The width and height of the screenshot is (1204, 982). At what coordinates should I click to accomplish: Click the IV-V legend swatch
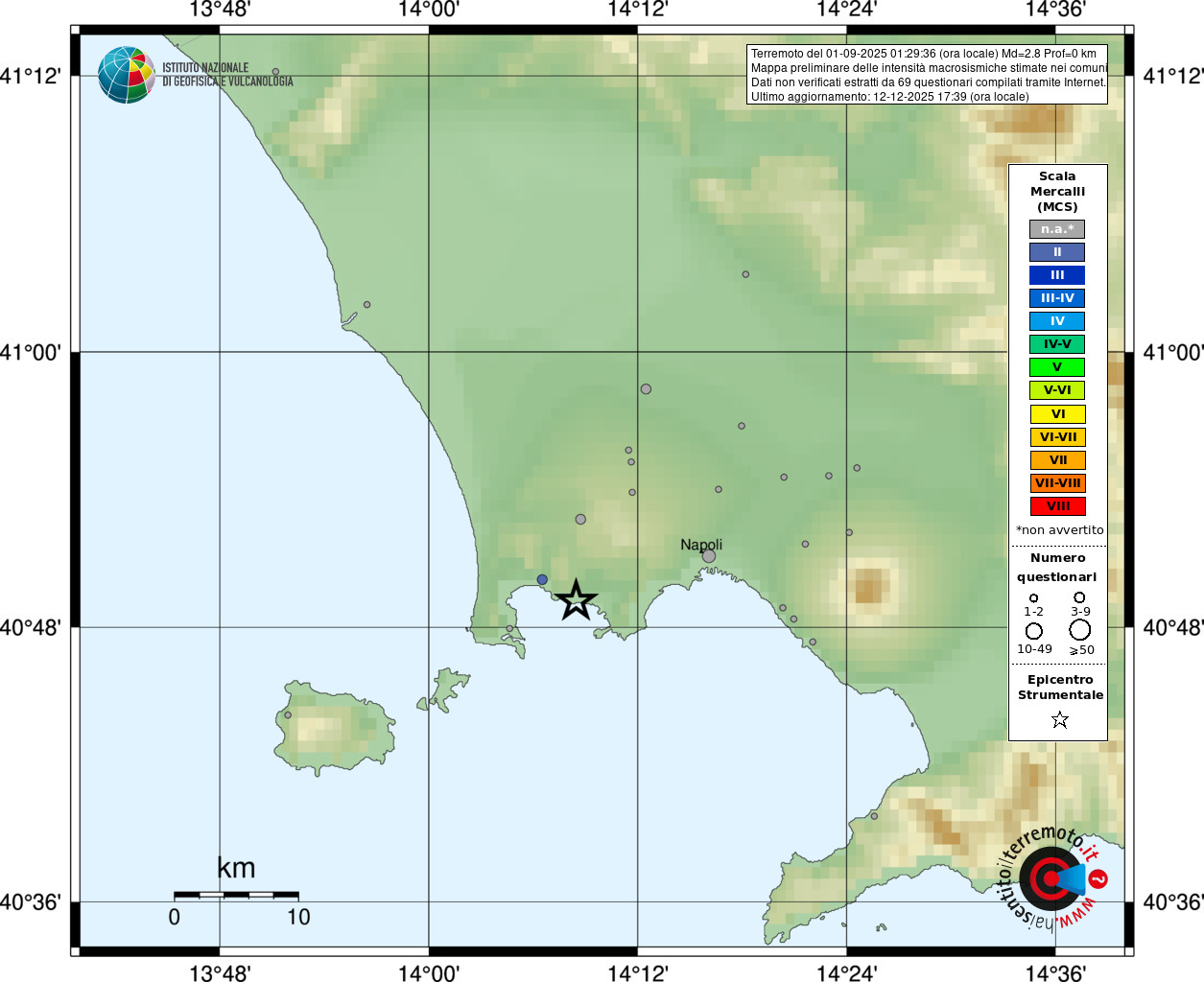(x=1057, y=344)
